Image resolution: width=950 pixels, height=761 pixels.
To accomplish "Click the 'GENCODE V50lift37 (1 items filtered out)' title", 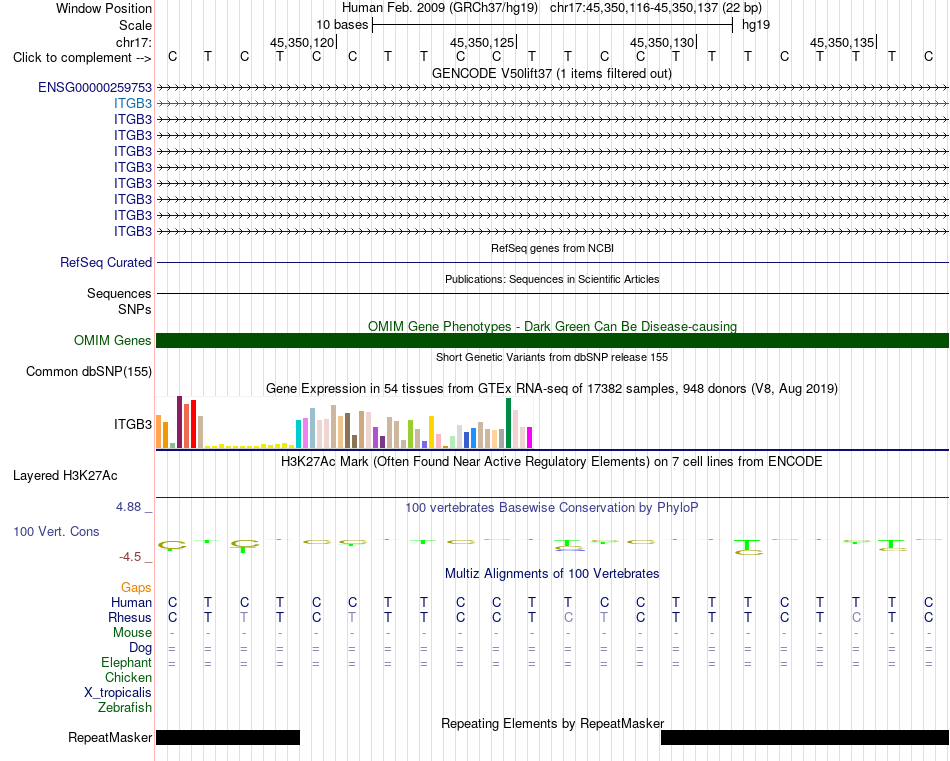I will coord(552,73).
